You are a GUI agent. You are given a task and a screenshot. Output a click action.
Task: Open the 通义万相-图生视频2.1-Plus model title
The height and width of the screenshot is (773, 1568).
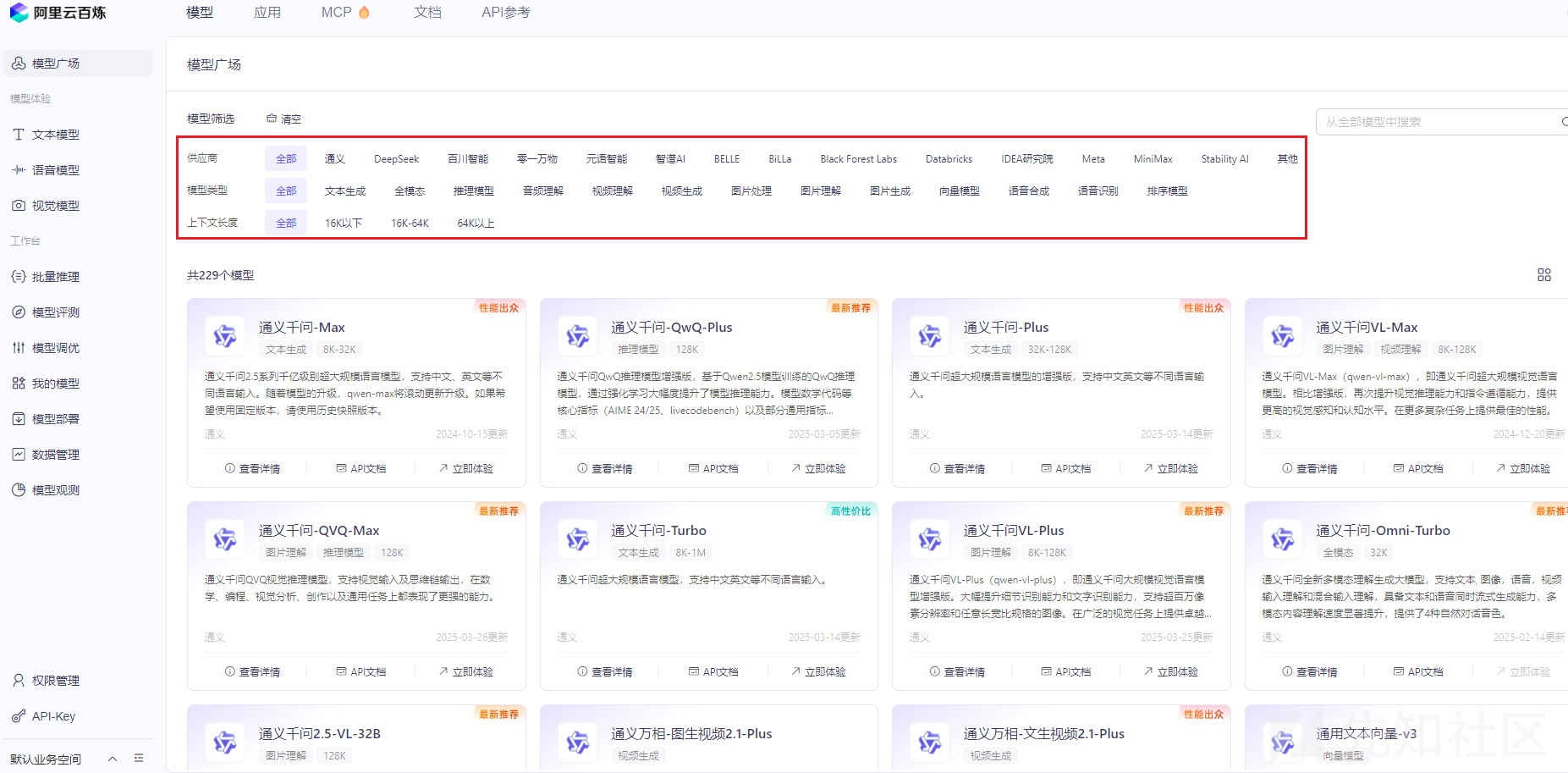pyautogui.click(x=691, y=733)
